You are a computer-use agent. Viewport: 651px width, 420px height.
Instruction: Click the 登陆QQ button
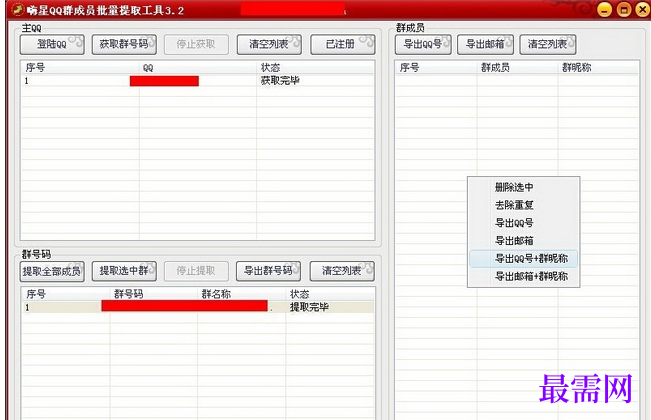(52, 44)
